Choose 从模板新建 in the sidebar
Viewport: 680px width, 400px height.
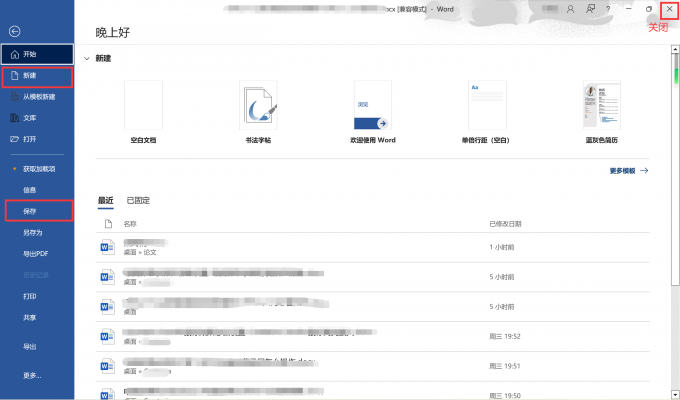tap(37, 97)
